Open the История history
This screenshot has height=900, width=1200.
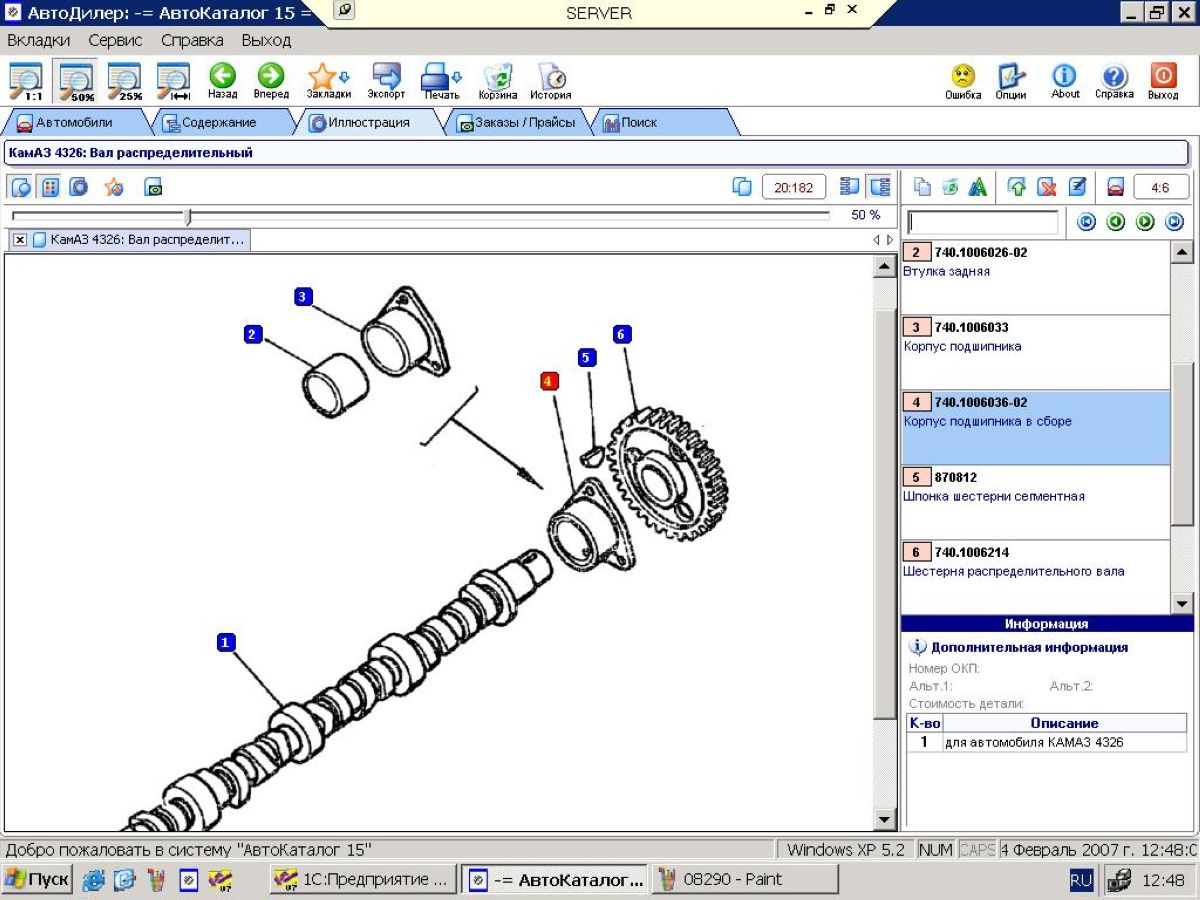[x=551, y=82]
